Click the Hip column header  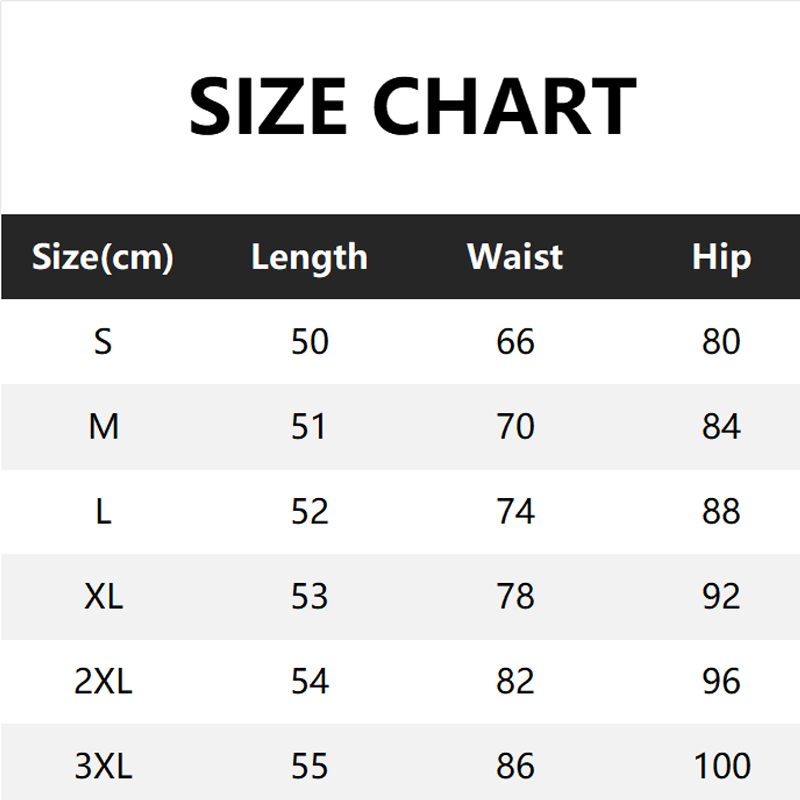[721, 257]
